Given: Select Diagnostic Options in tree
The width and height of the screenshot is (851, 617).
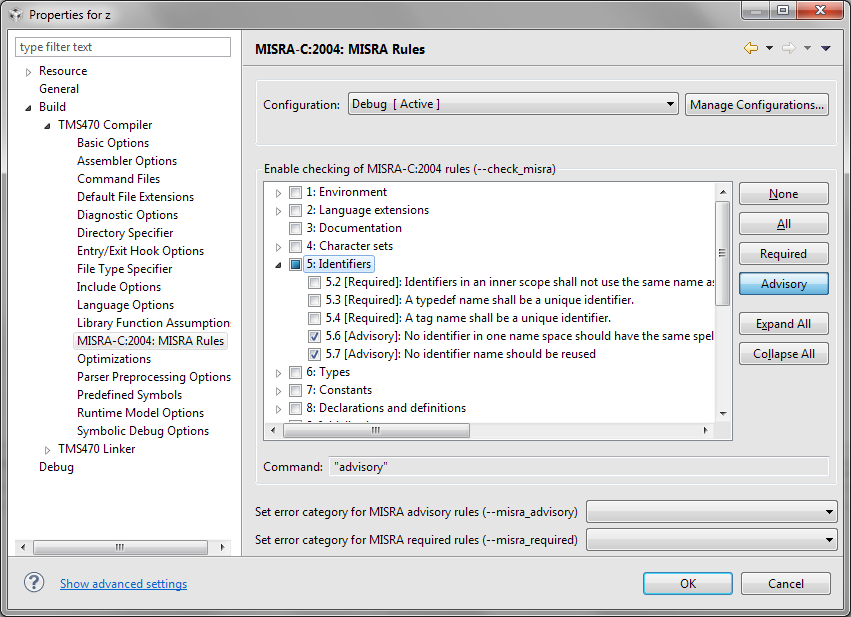Looking at the screenshot, I should point(128,215).
